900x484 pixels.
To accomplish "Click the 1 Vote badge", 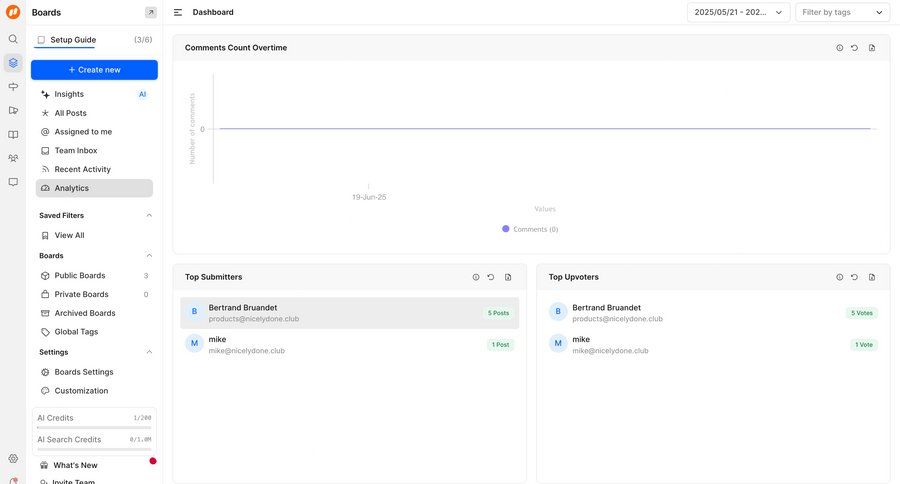I will [x=863, y=344].
